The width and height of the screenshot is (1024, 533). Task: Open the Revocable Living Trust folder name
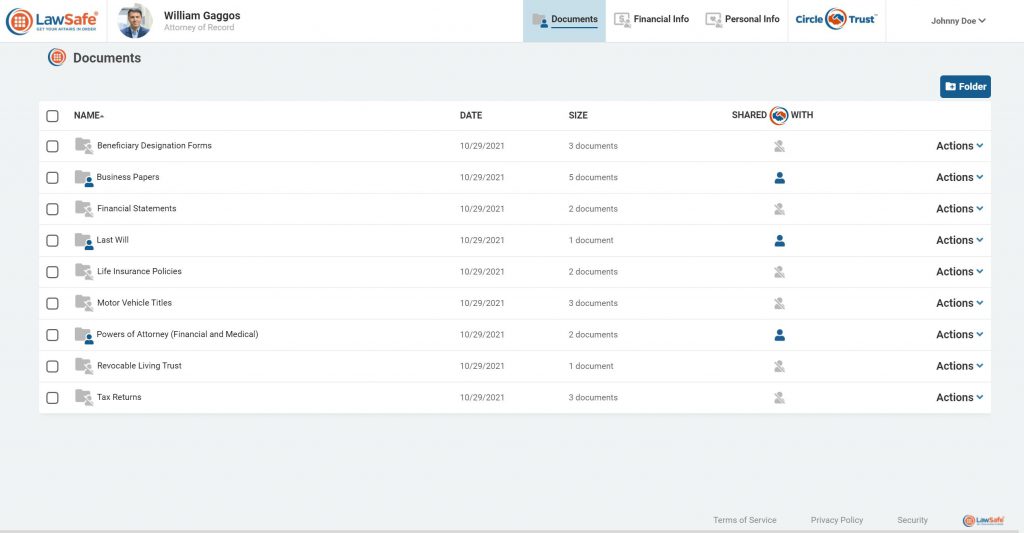tap(139, 366)
